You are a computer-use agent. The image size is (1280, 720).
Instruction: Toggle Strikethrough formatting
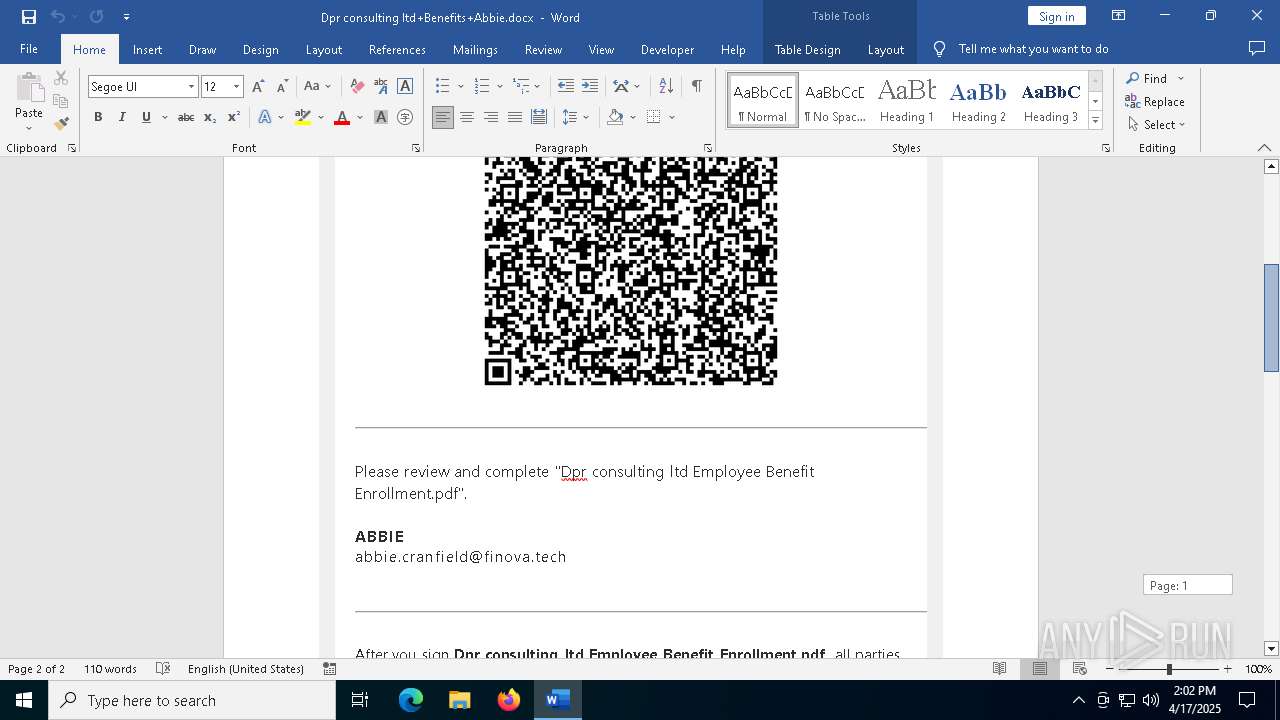186,117
